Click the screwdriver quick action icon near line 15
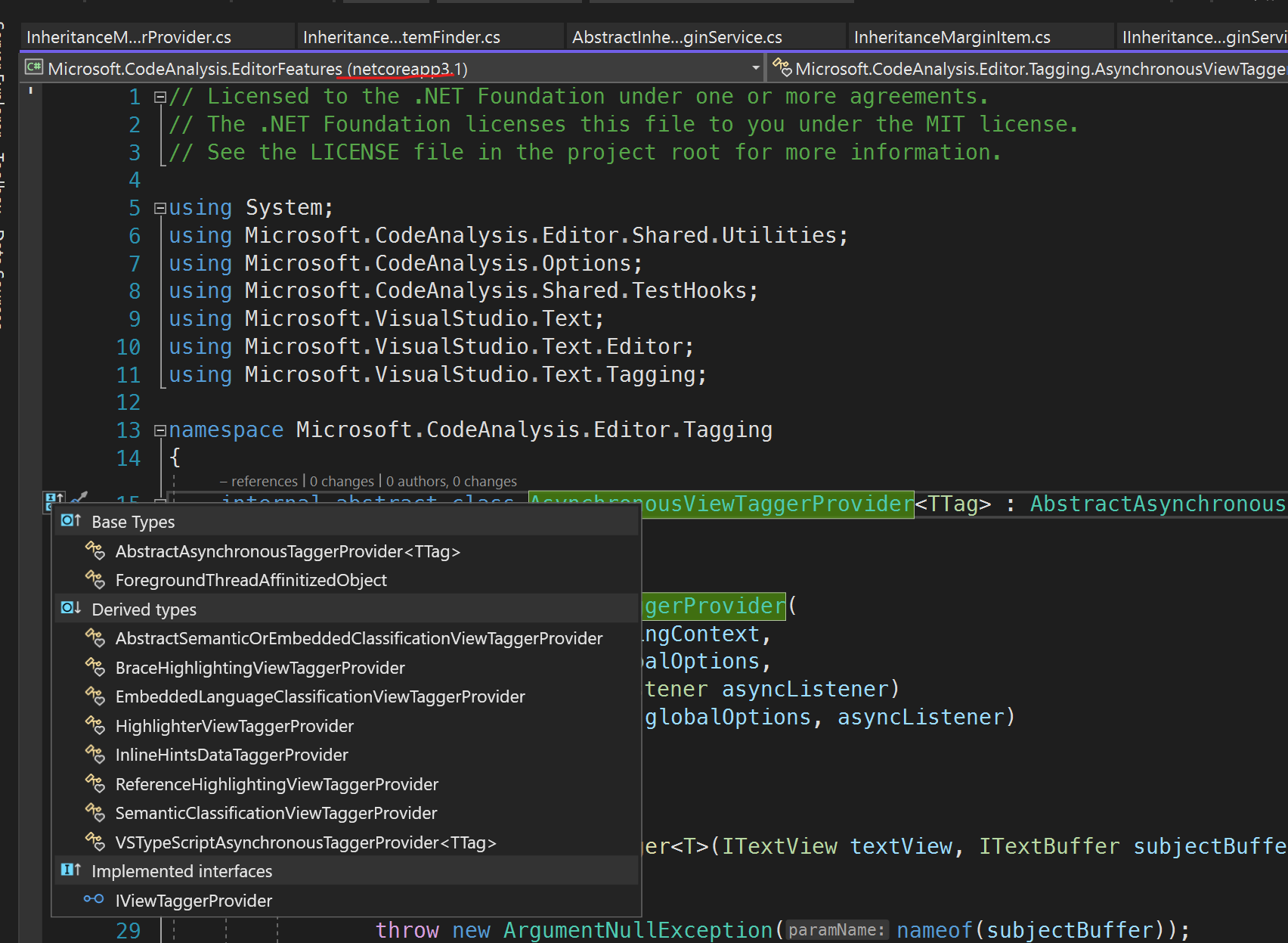Viewport: 1288px width, 943px height. coord(79,498)
